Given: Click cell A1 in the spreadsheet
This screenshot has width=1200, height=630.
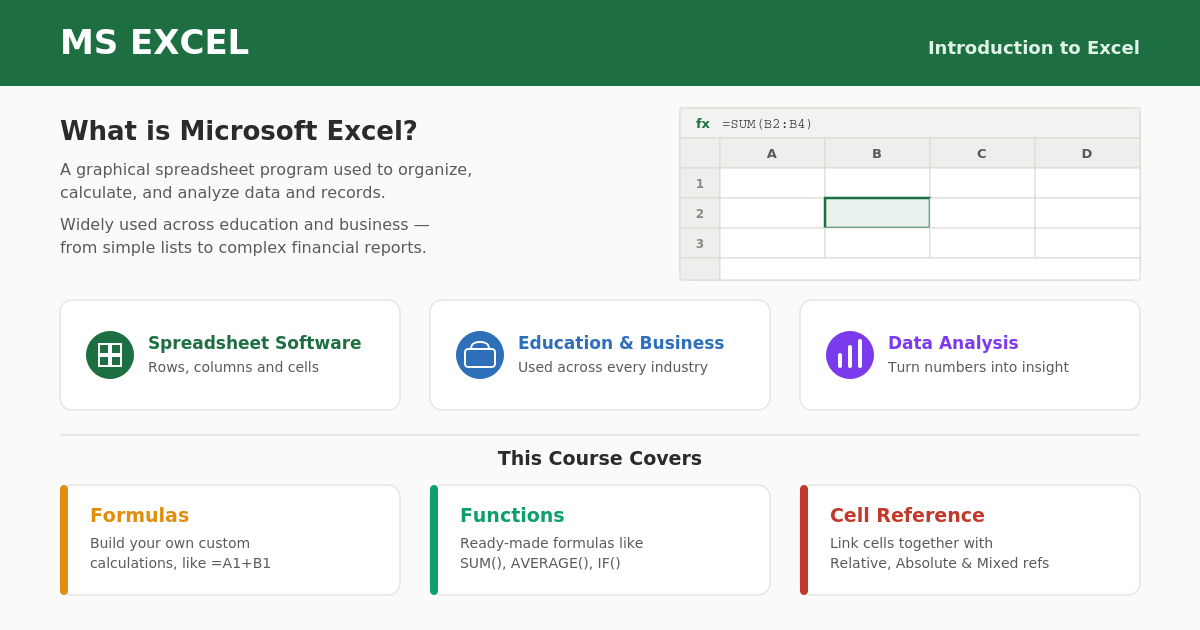Looking at the screenshot, I should [x=772, y=183].
